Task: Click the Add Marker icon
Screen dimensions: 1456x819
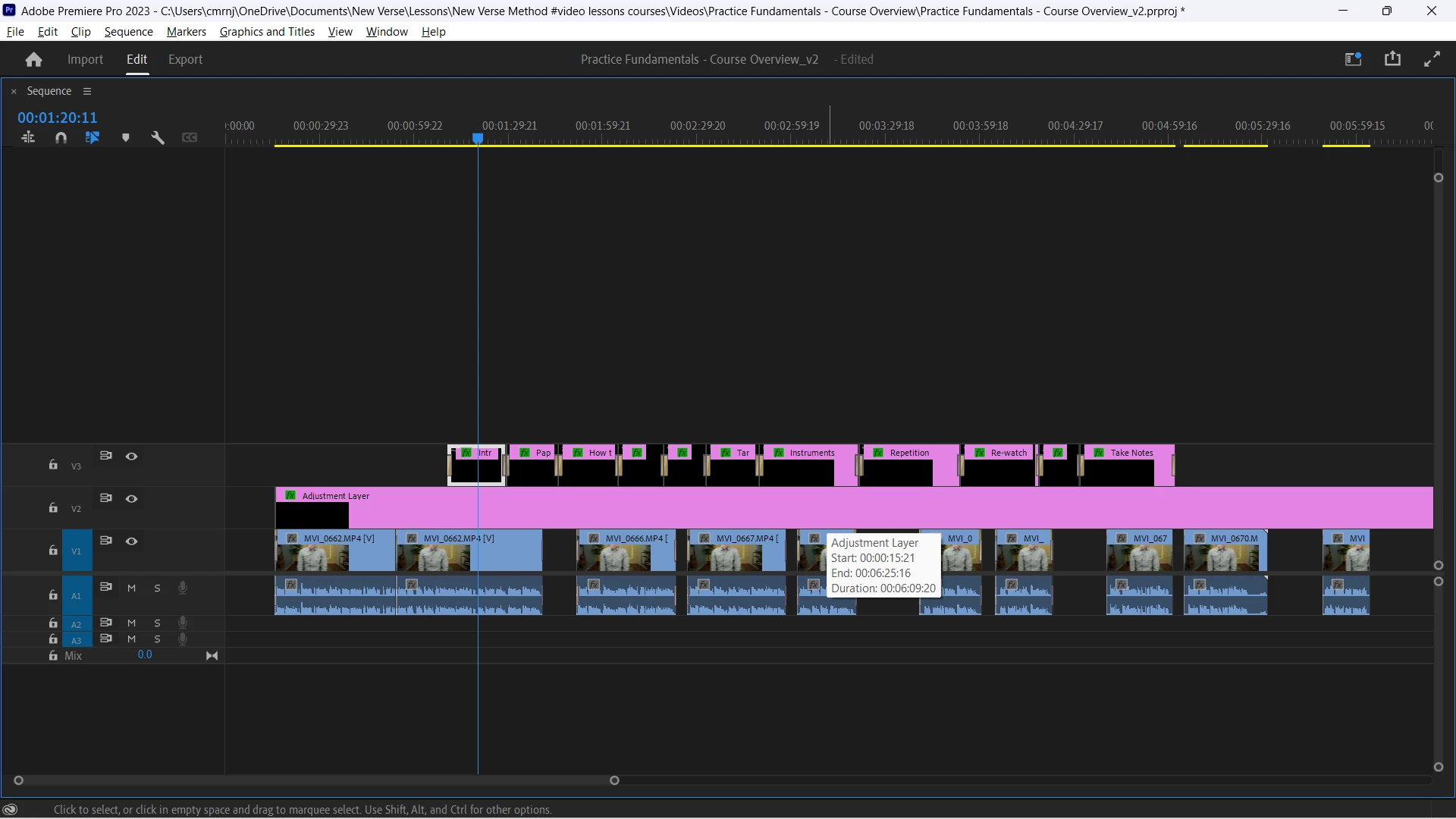Action: [x=125, y=138]
